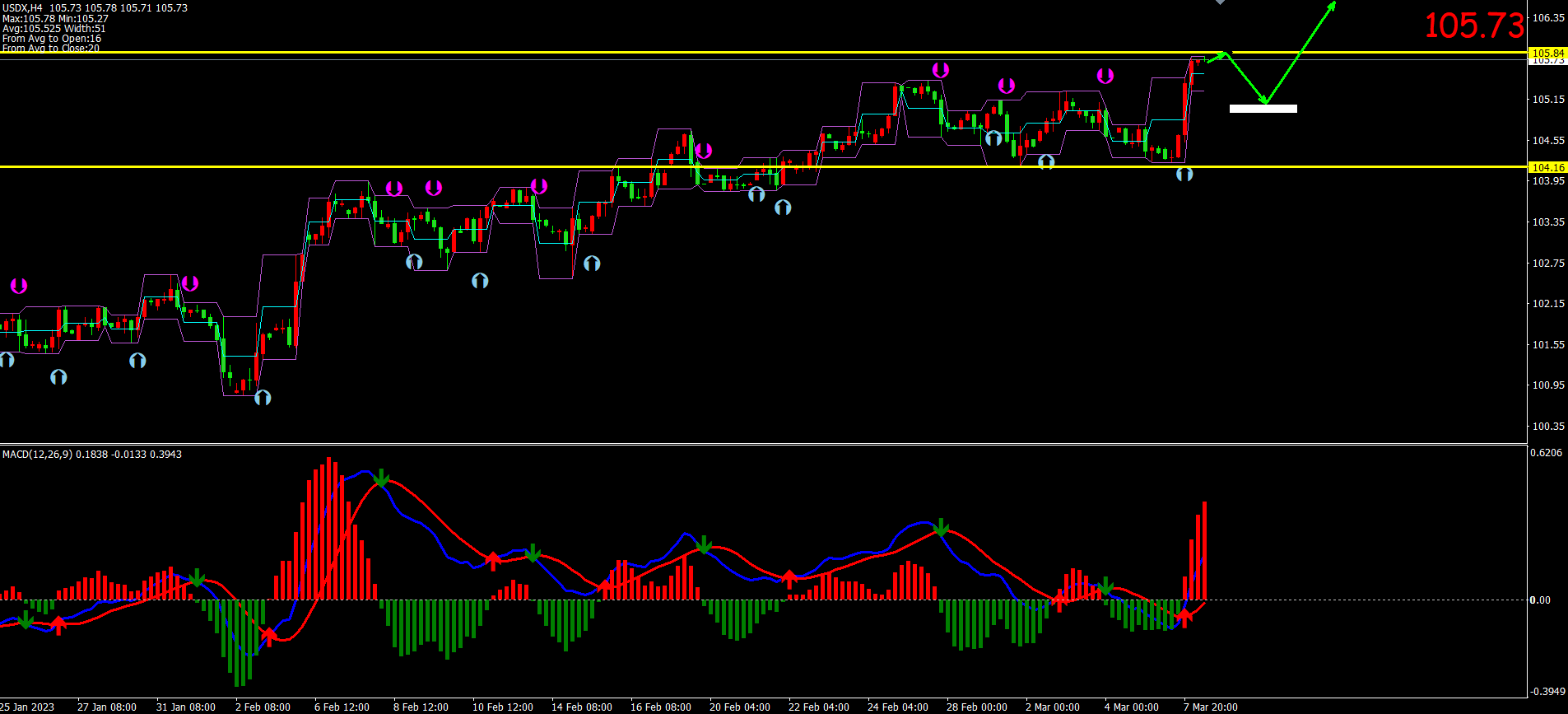1568x714 pixels.
Task: Select the last blue up-arrow on the 104.16 line
Action: [1184, 174]
